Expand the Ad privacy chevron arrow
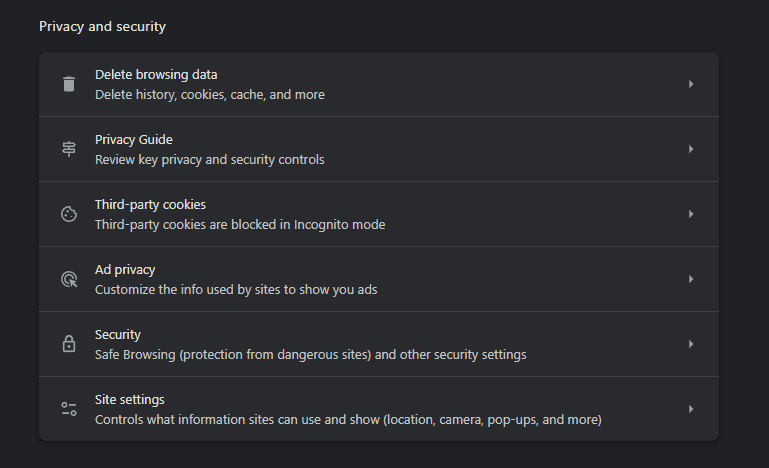769x468 pixels. click(691, 279)
